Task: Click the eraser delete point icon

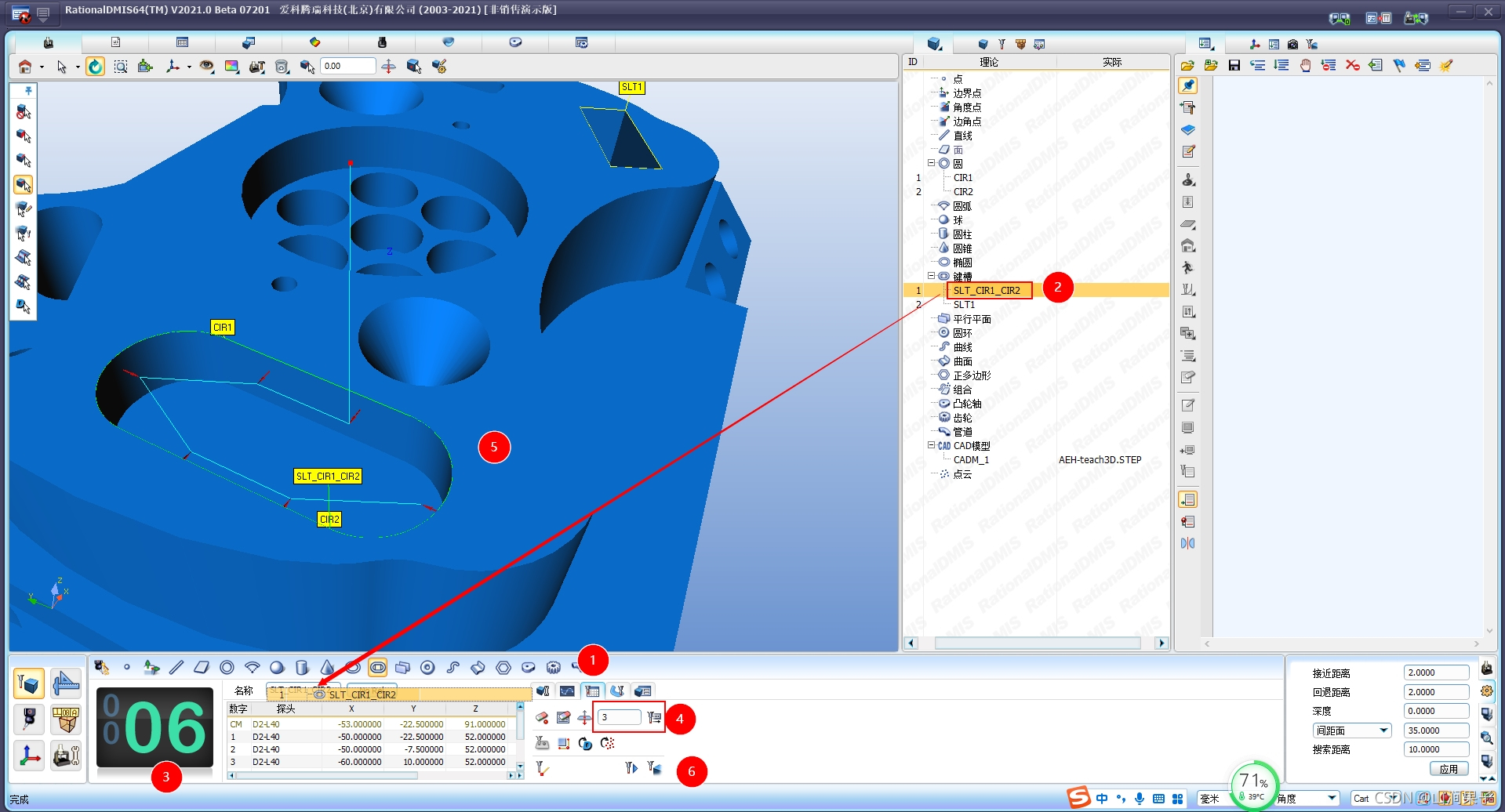Action: (x=542, y=718)
